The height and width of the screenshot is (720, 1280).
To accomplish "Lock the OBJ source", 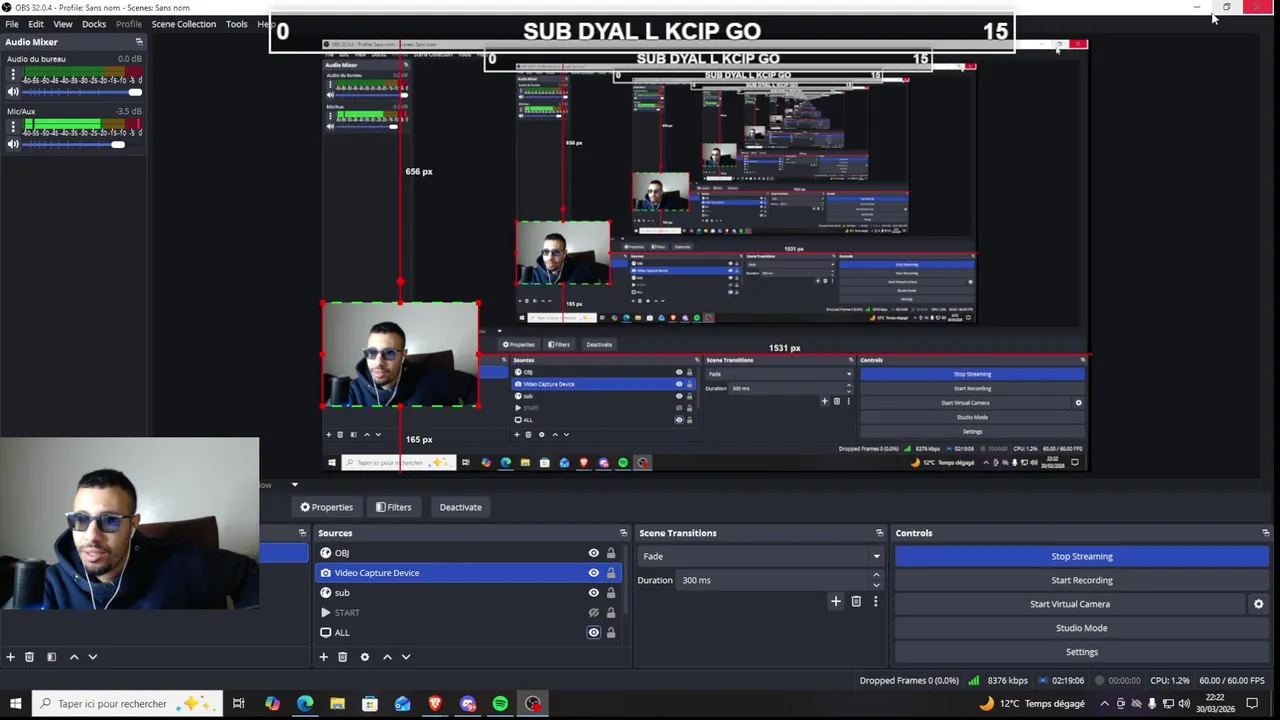I will click(x=611, y=553).
